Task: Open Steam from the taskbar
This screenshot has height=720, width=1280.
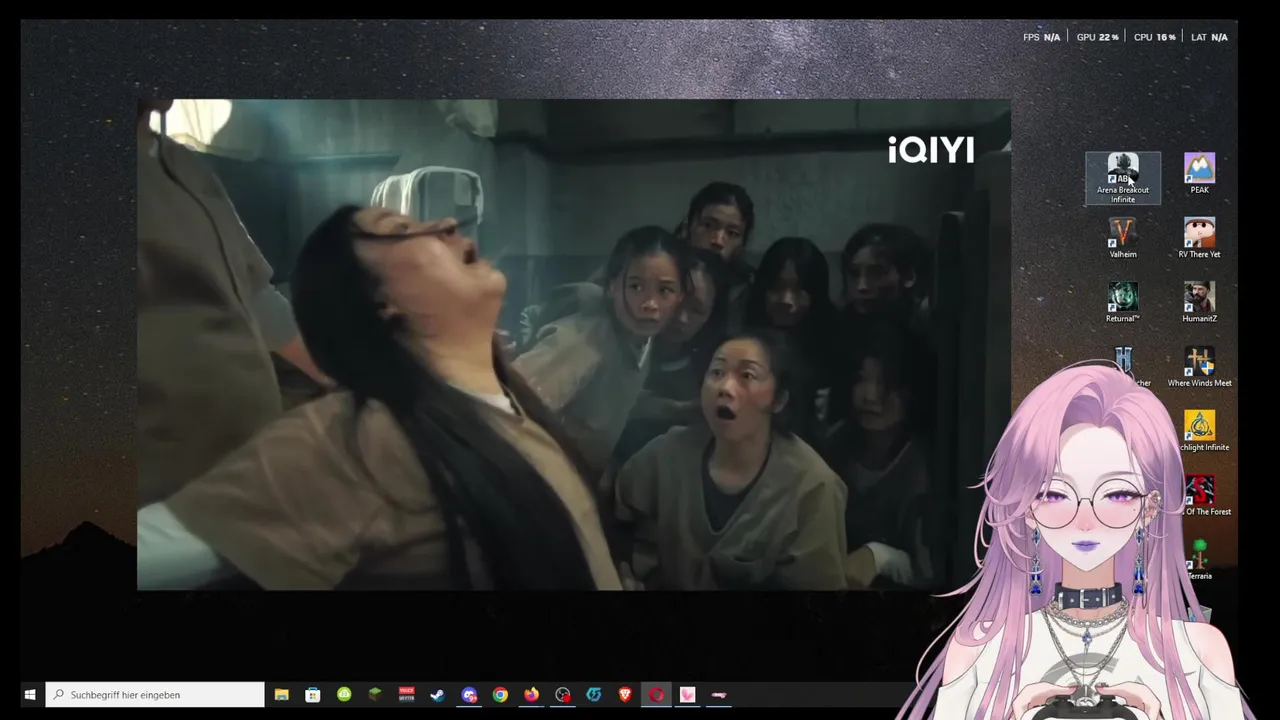Action: (437, 695)
